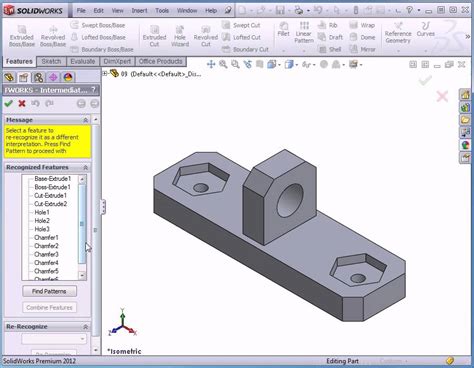This screenshot has width=474, height=368.
Task: Select the Extruded Boss/Base tool
Action: (x=22, y=36)
